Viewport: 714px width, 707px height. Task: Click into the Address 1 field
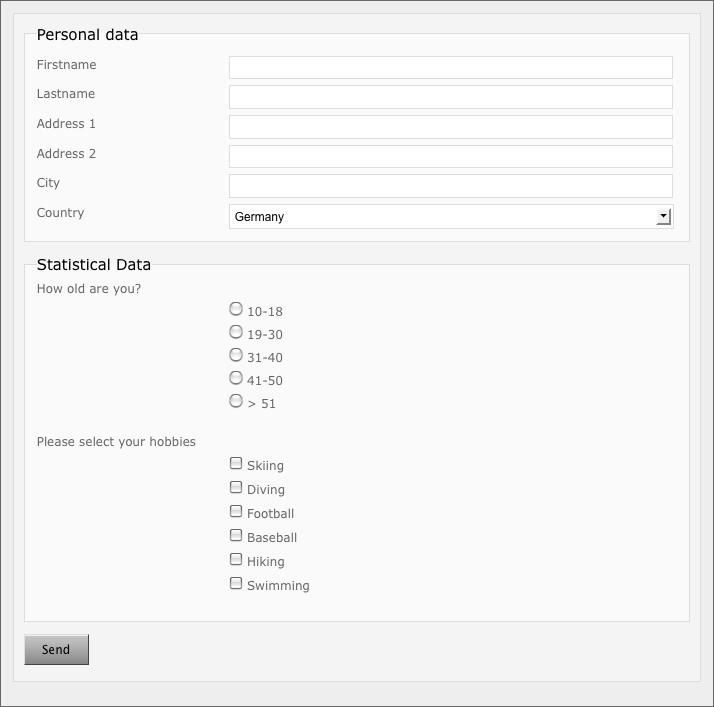(x=450, y=127)
